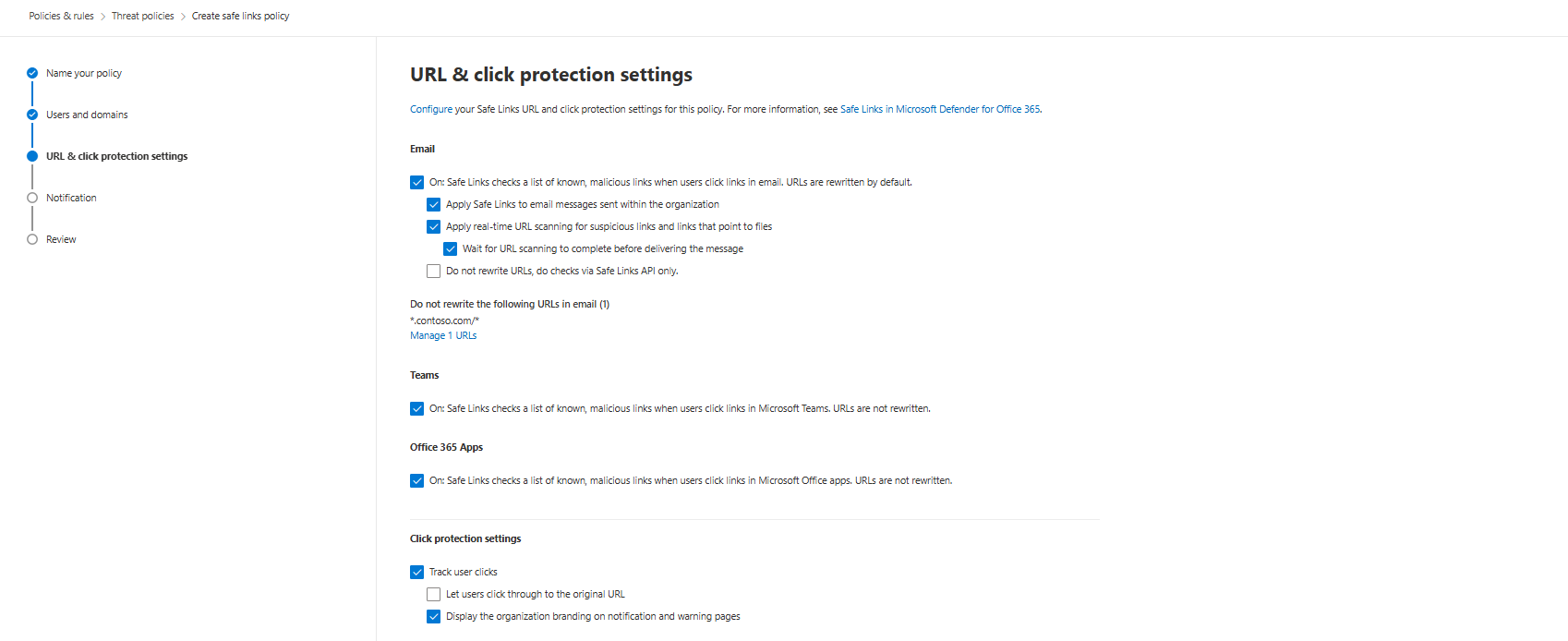Image resolution: width=1568 pixels, height=641 pixels.
Task: Go to 'Threat policies' in the breadcrumb
Action: pyautogui.click(x=142, y=16)
